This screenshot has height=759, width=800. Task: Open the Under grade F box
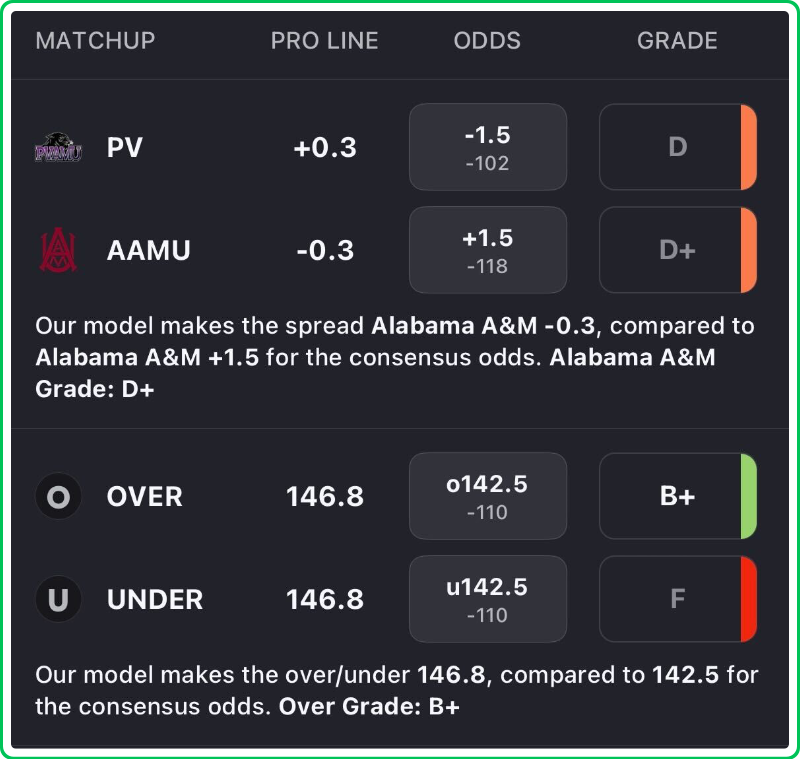tap(677, 600)
